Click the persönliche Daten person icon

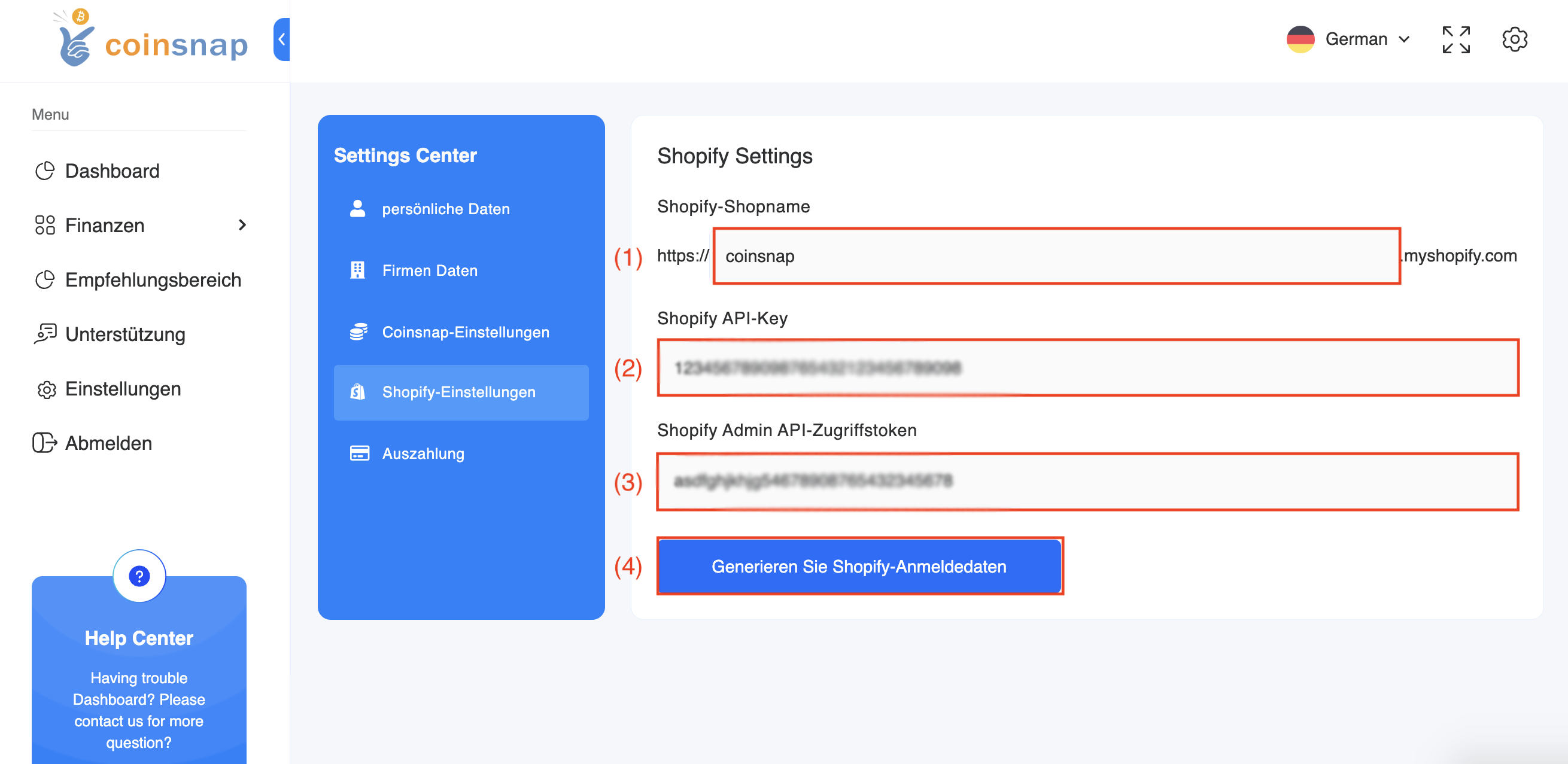point(358,208)
